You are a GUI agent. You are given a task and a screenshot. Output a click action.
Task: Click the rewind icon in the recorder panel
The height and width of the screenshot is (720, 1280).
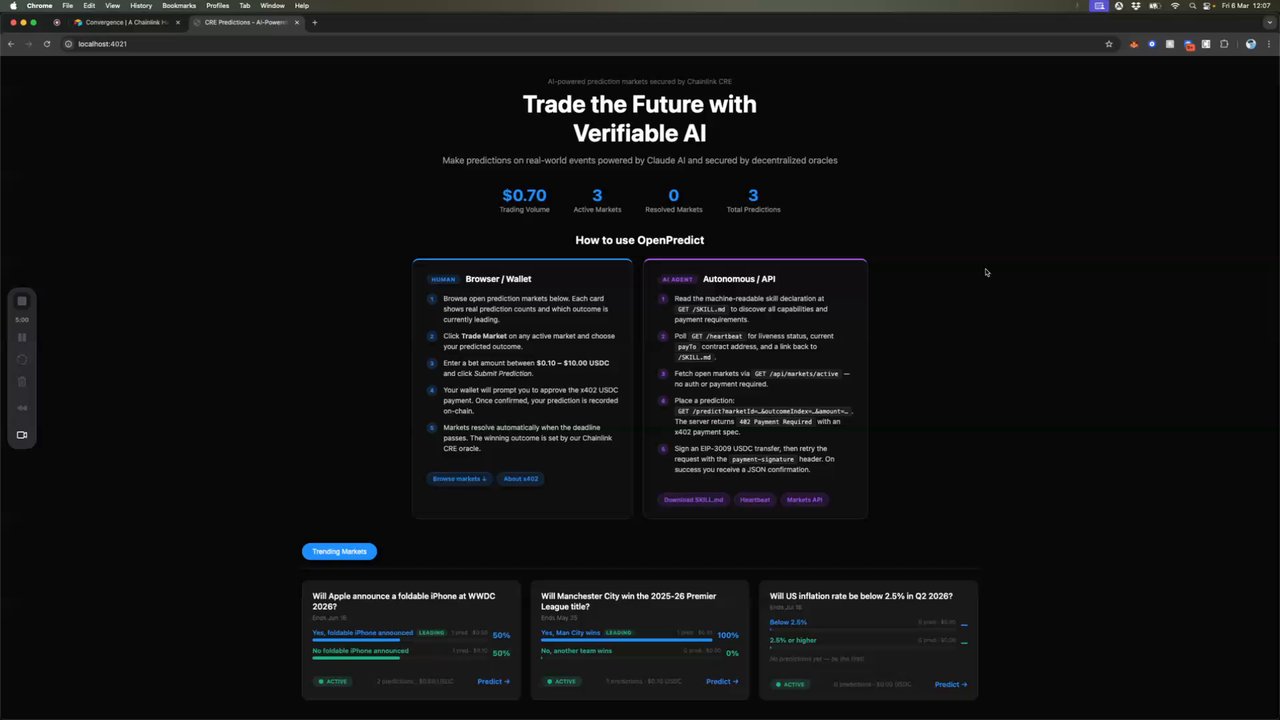22,408
